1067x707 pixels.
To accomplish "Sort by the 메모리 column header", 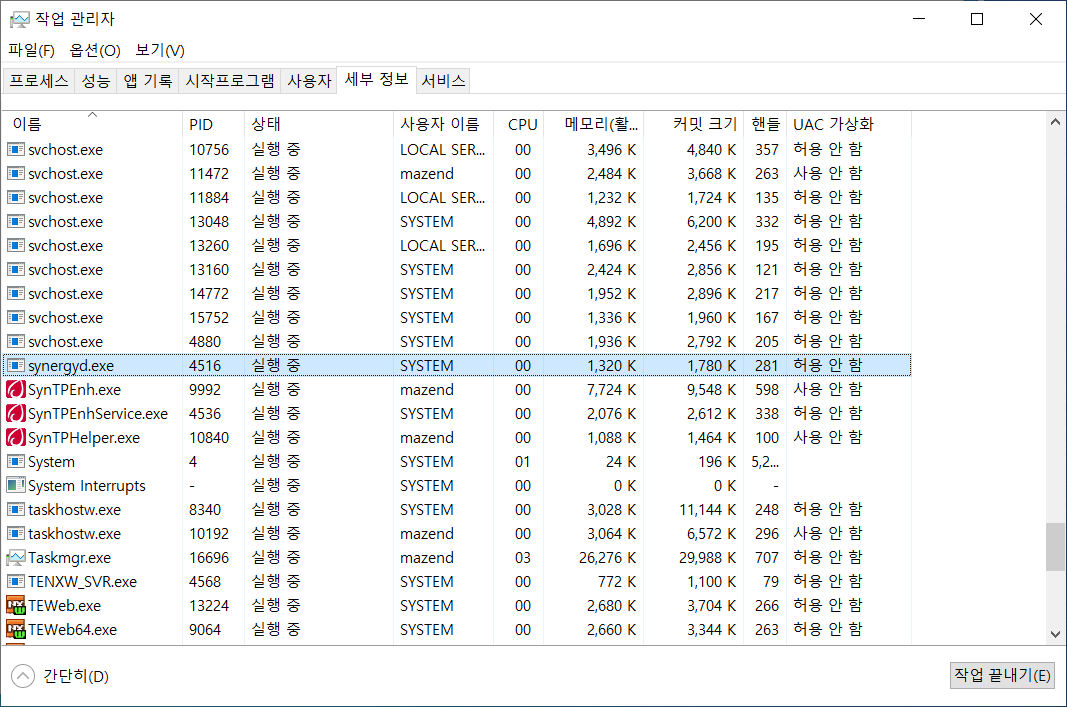I will (593, 125).
